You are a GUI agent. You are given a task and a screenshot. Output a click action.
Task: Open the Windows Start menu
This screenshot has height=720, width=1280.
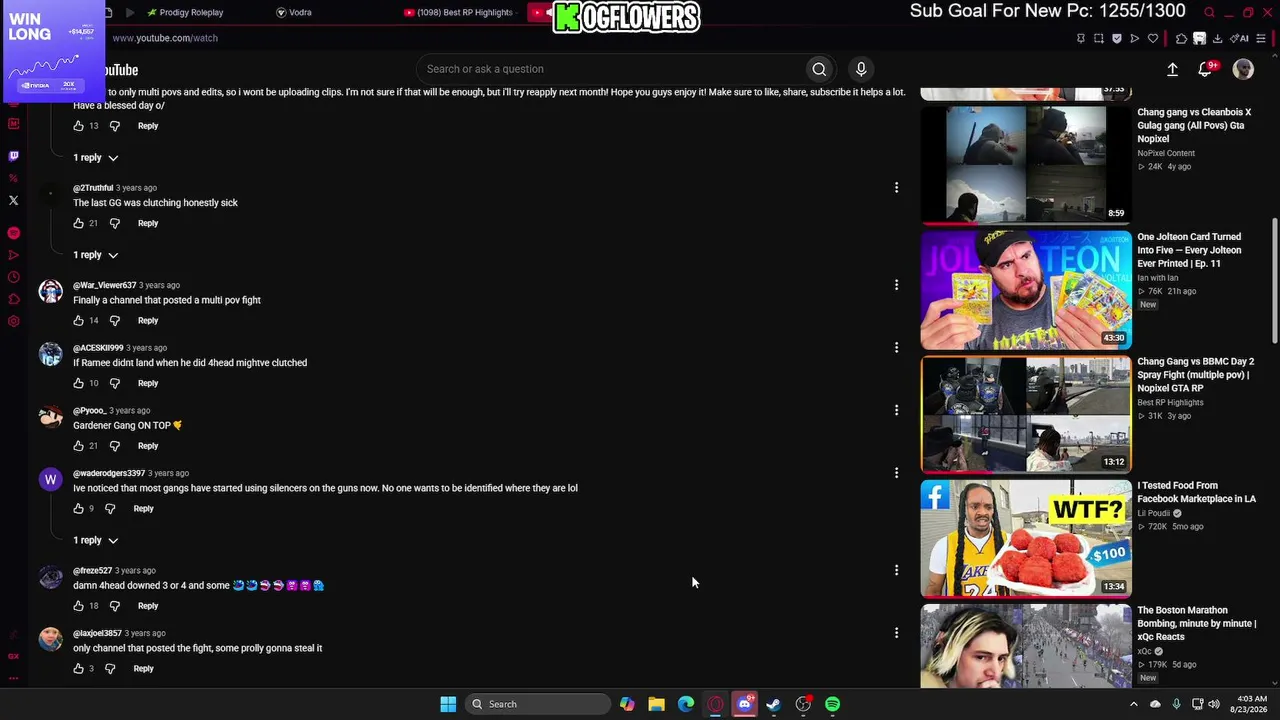[x=448, y=704]
